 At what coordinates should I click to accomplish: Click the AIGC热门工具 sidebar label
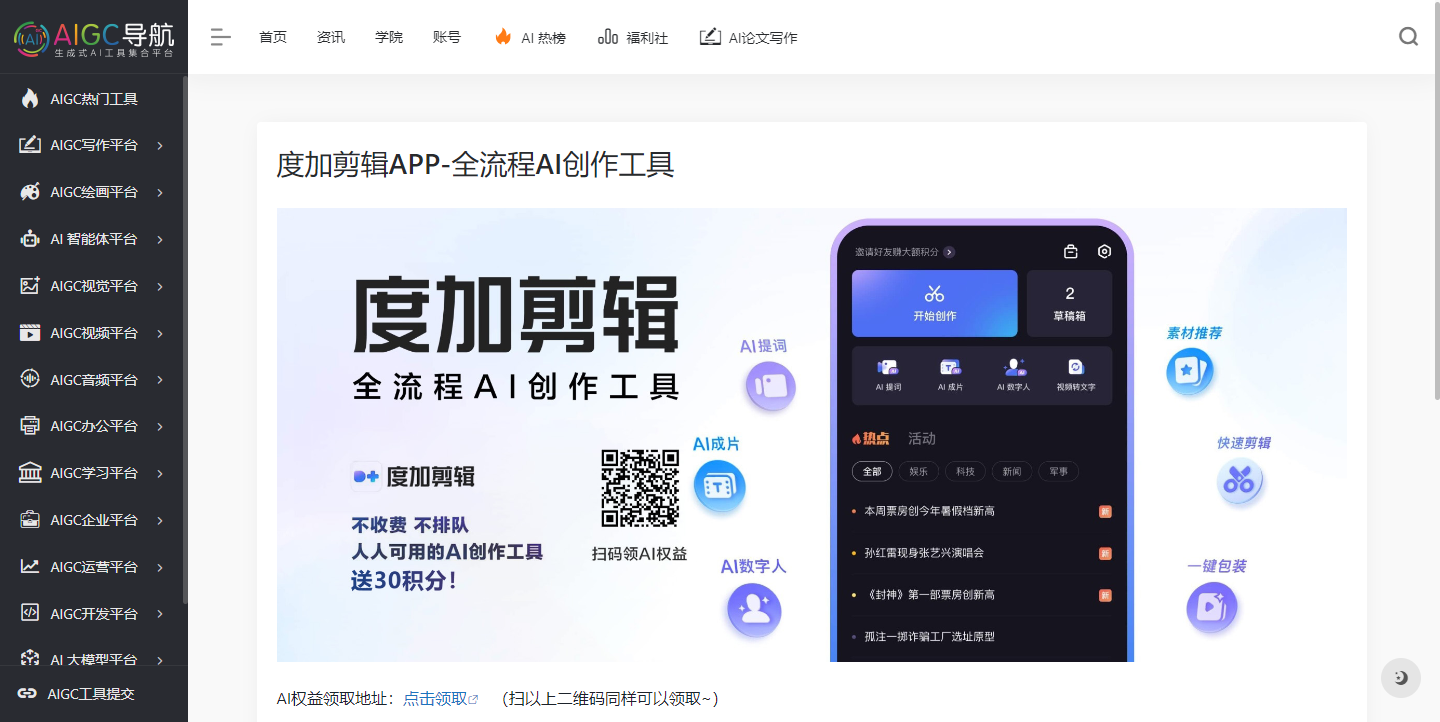[94, 99]
